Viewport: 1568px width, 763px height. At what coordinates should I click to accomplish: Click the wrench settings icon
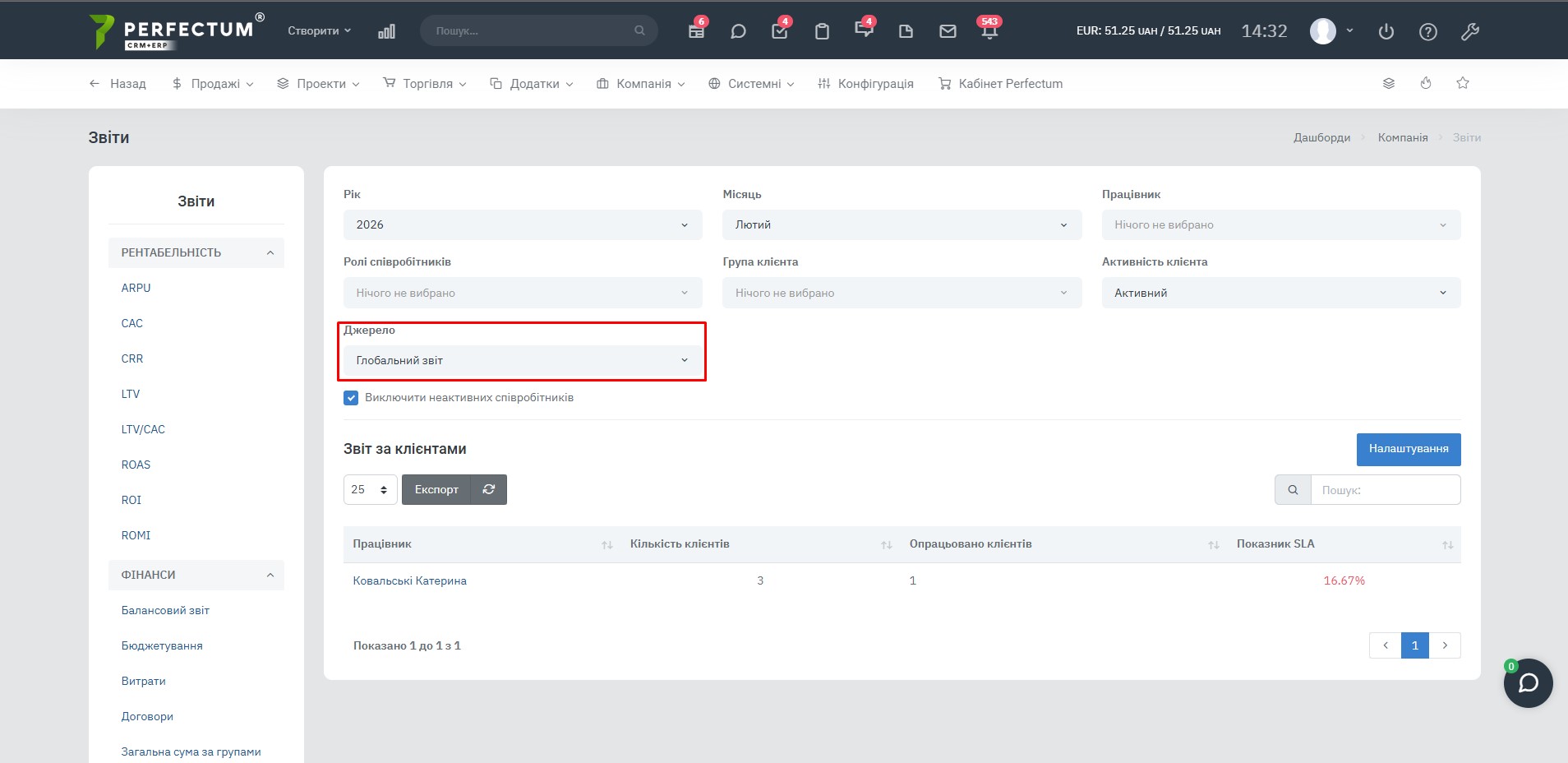coord(1470,31)
